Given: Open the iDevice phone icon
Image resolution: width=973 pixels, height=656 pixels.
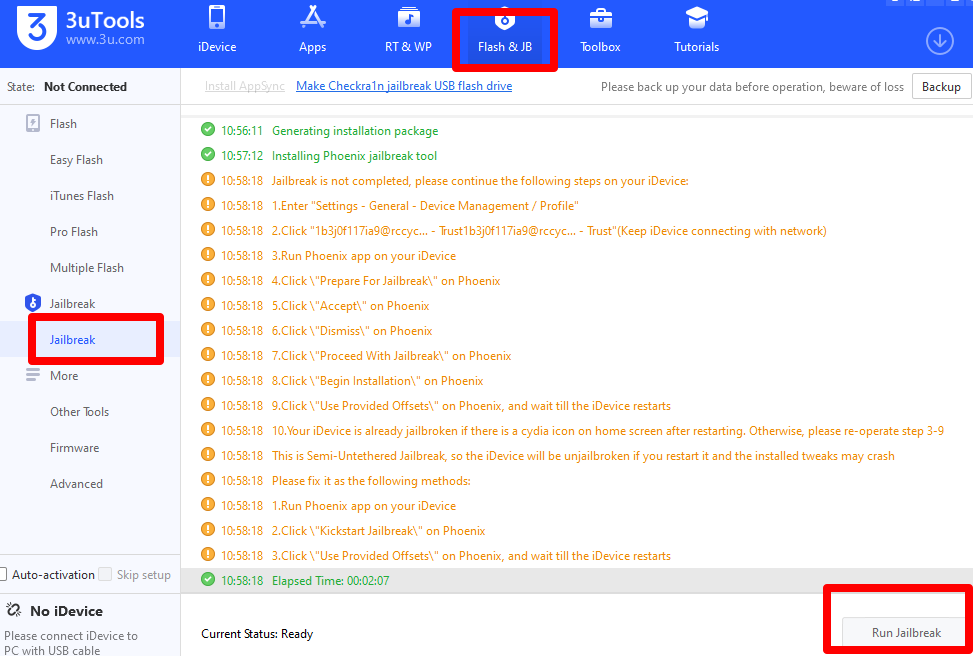Looking at the screenshot, I should 217,17.
